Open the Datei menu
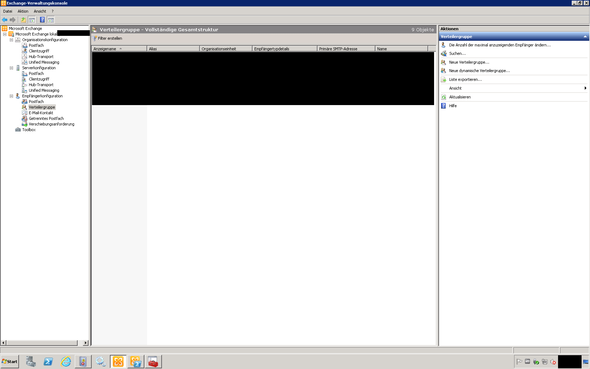This screenshot has width=590, height=369. tap(8, 11)
